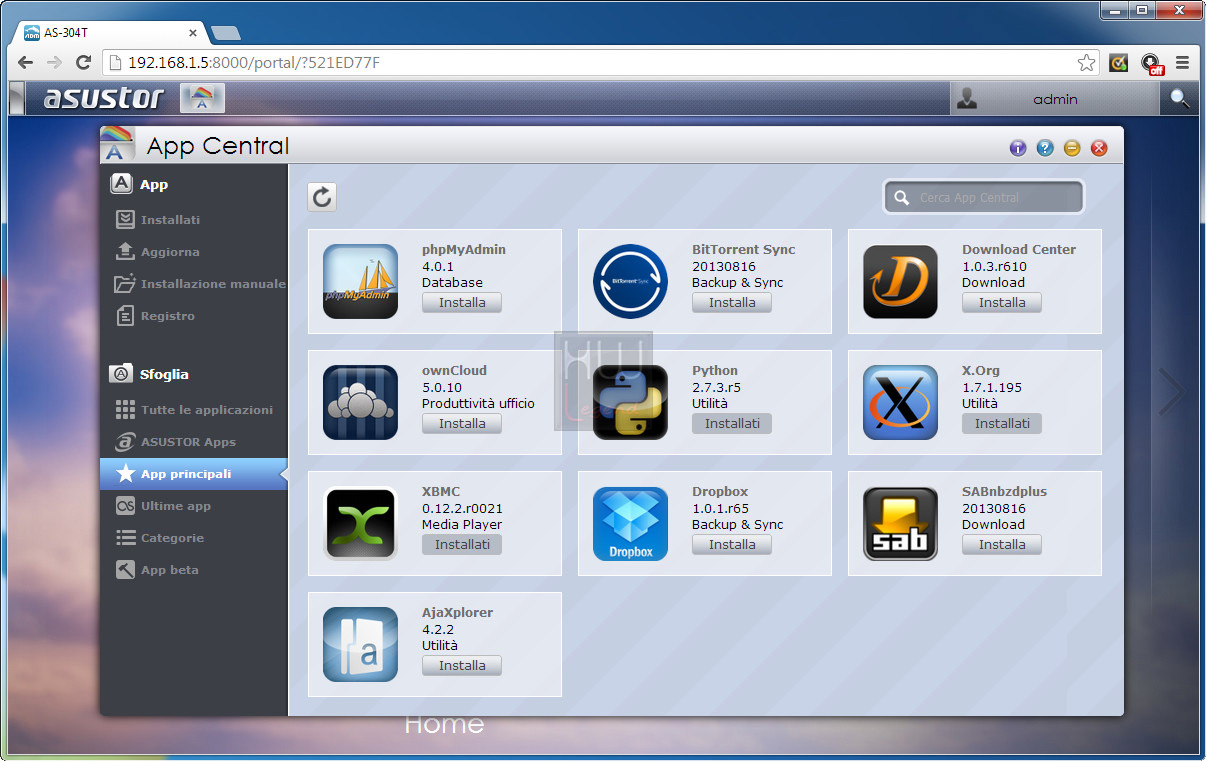Click the green checkmark extension icon
The image size is (1207, 762).
[x=1119, y=63]
